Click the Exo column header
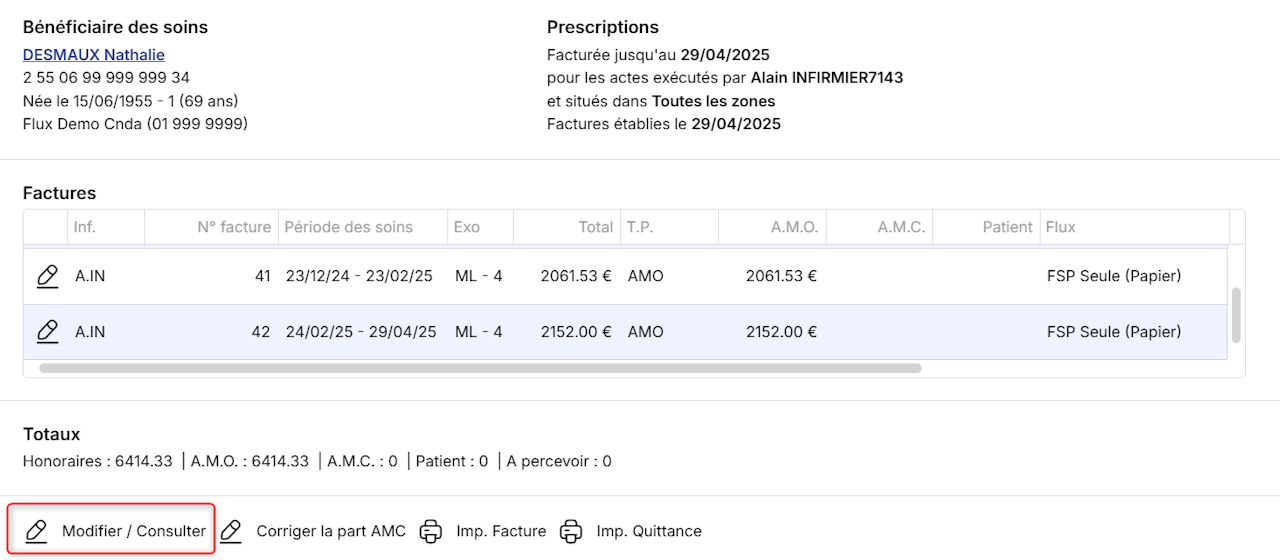This screenshot has width=1280, height=560. pyautogui.click(x=466, y=227)
